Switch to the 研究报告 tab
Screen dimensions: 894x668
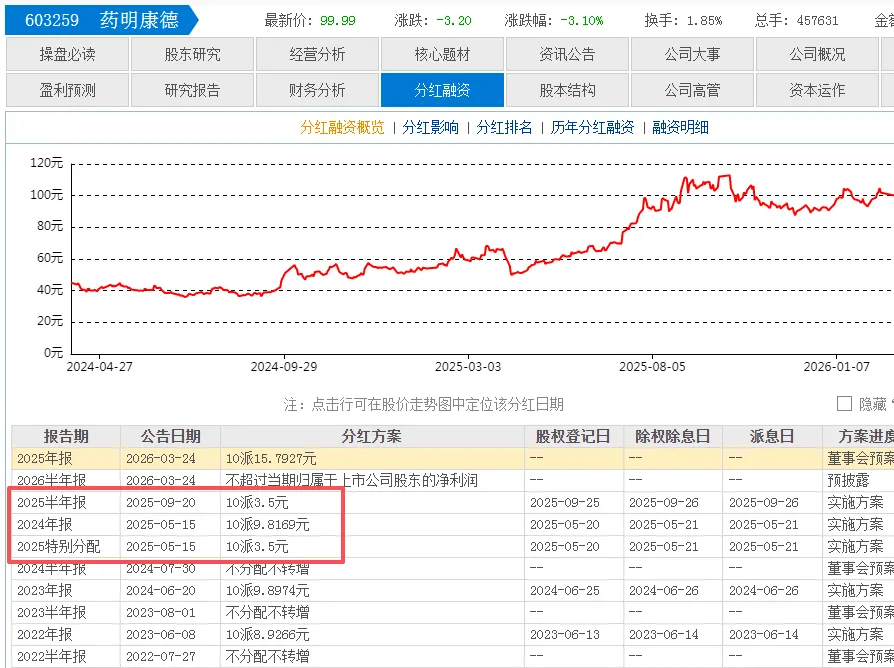pos(192,90)
